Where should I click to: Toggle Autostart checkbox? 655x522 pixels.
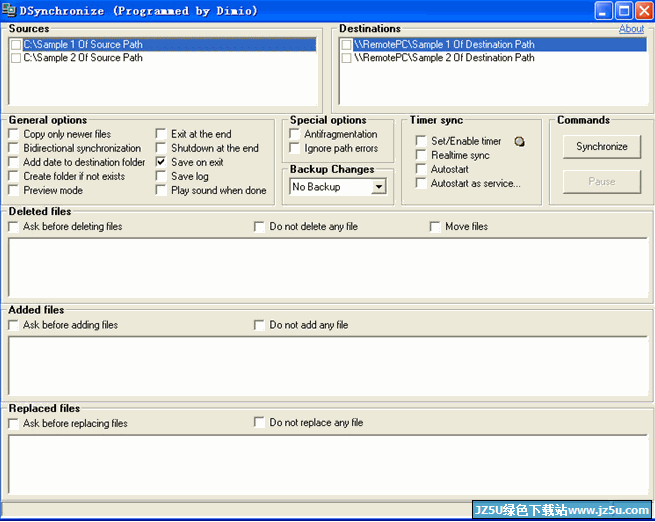tap(421, 169)
